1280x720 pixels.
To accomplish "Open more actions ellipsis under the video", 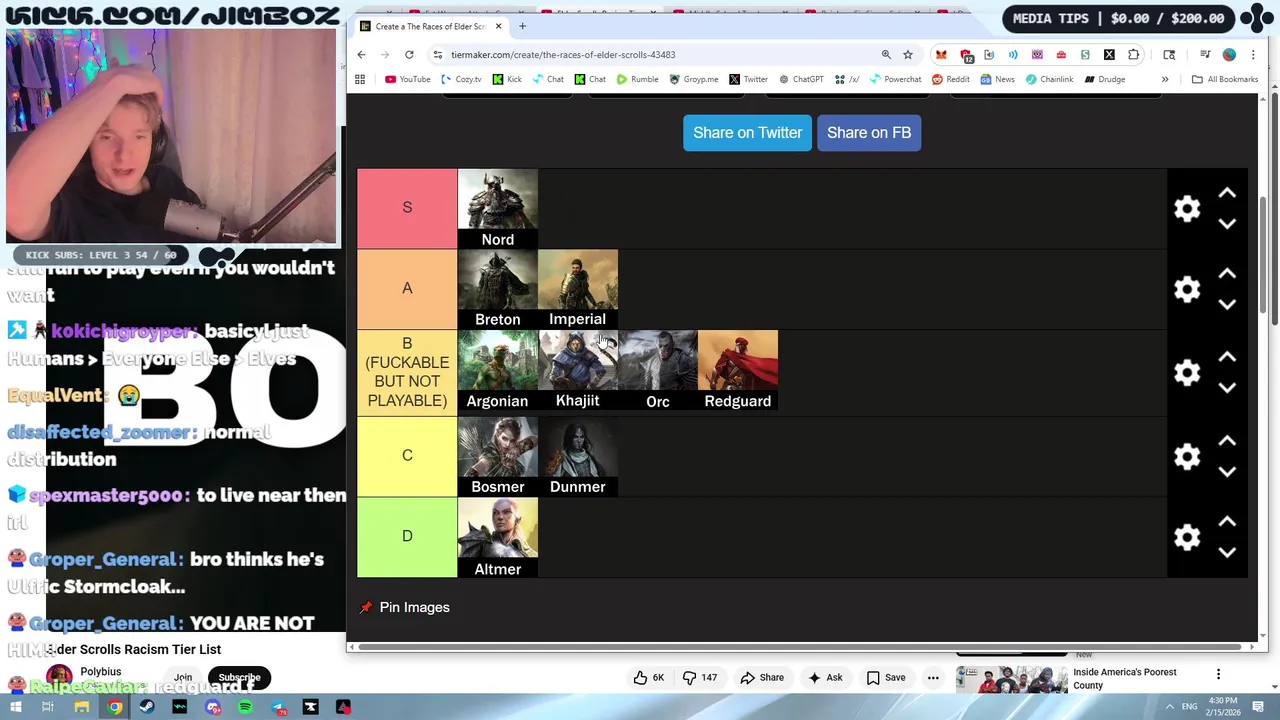I will [x=933, y=678].
